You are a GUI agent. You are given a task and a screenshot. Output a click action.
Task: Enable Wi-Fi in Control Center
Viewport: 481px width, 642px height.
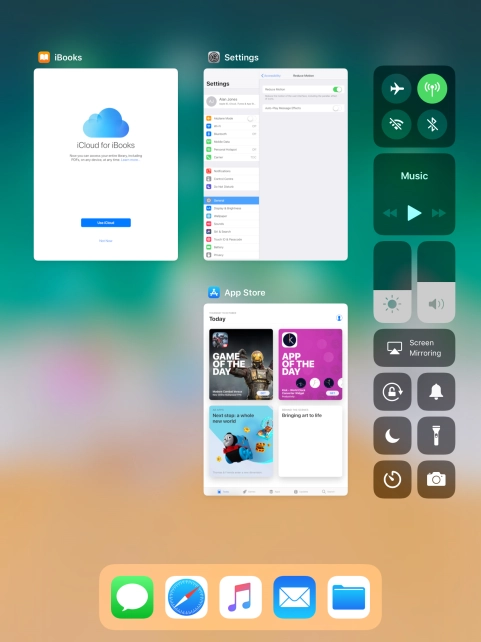[x=396, y=124]
